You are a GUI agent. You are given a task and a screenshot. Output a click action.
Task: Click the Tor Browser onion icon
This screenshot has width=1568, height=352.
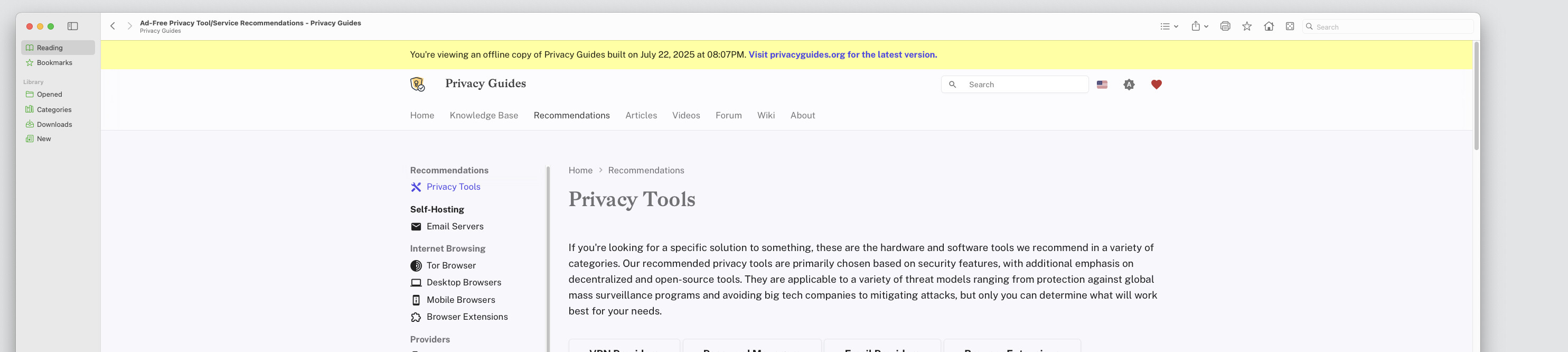416,265
